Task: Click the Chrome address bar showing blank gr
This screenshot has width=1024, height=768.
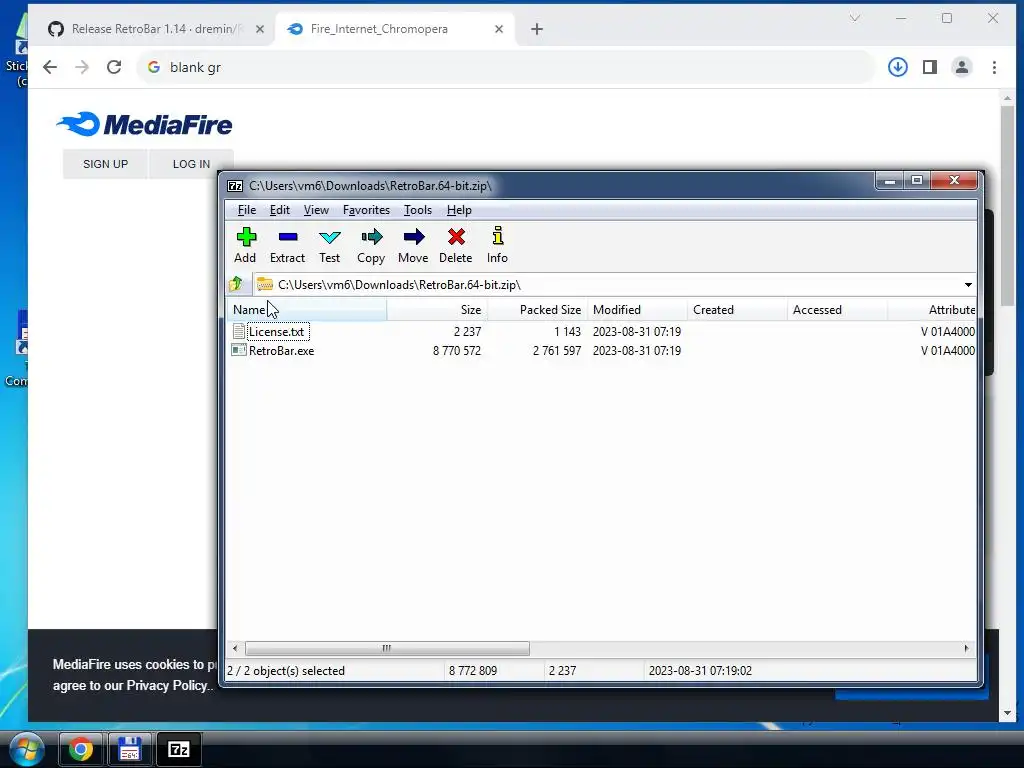Action: click(506, 67)
